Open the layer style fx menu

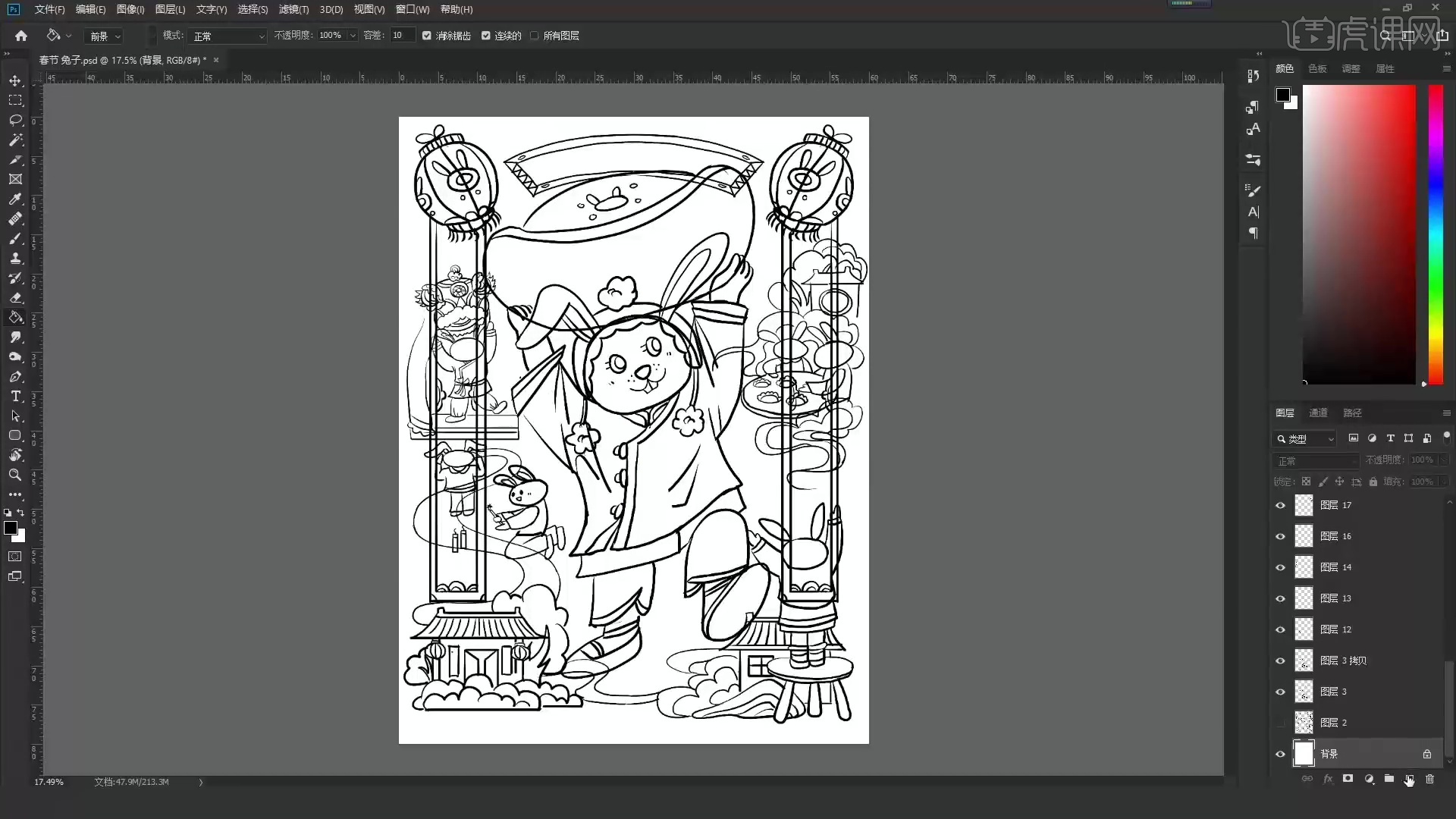coord(1327,779)
